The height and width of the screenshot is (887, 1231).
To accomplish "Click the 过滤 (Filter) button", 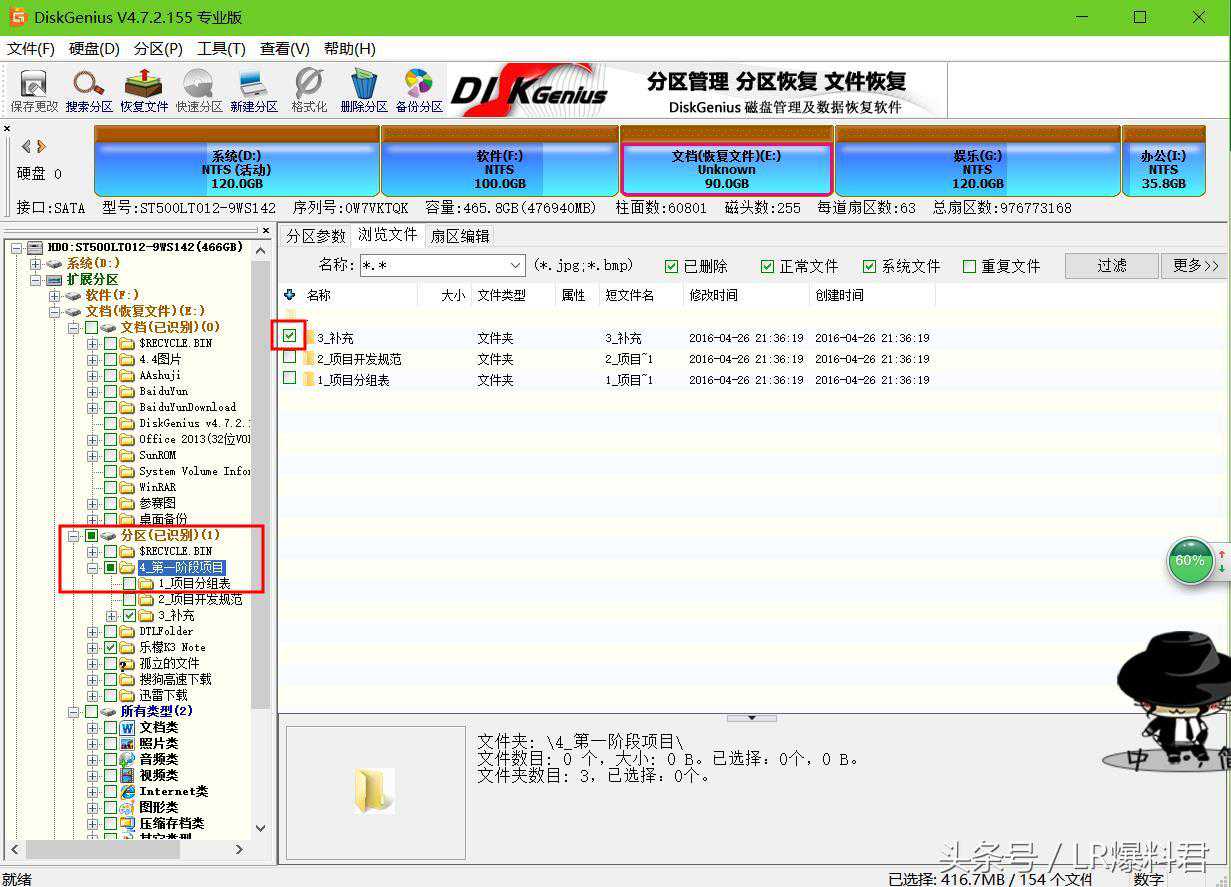I will 1111,265.
